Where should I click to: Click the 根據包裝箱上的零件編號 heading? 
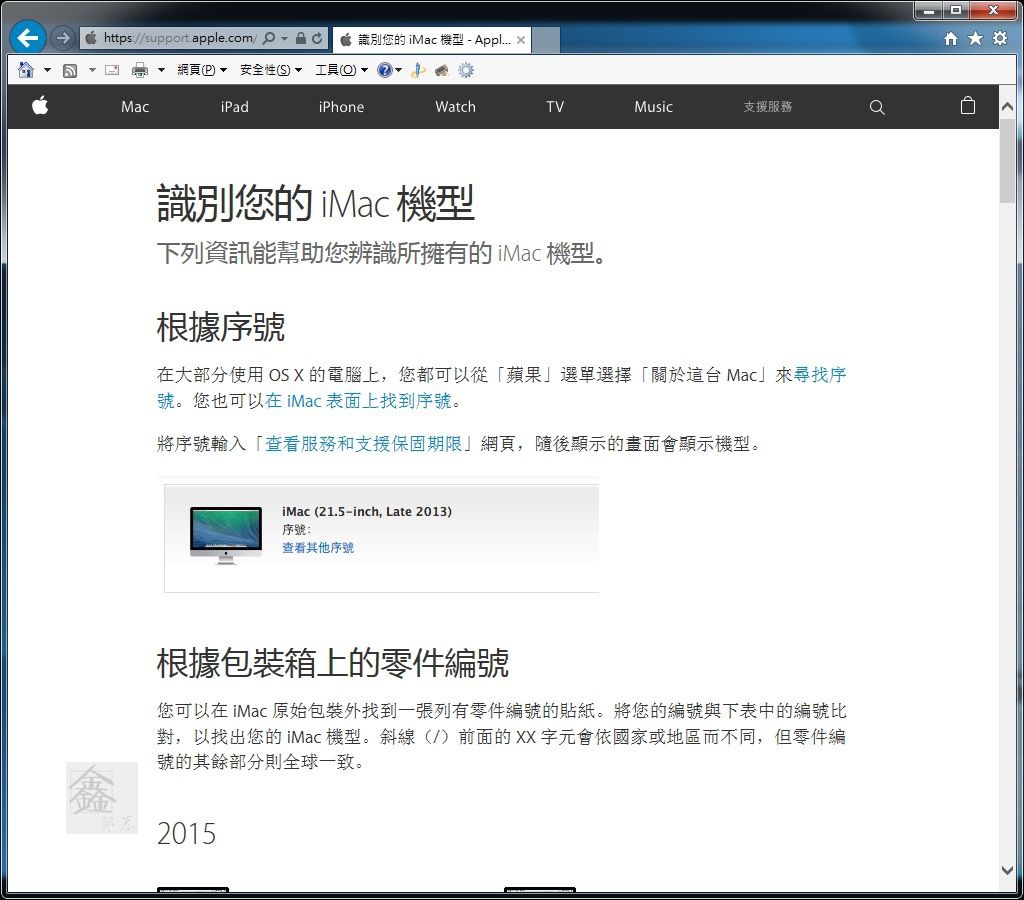pyautogui.click(x=333, y=663)
